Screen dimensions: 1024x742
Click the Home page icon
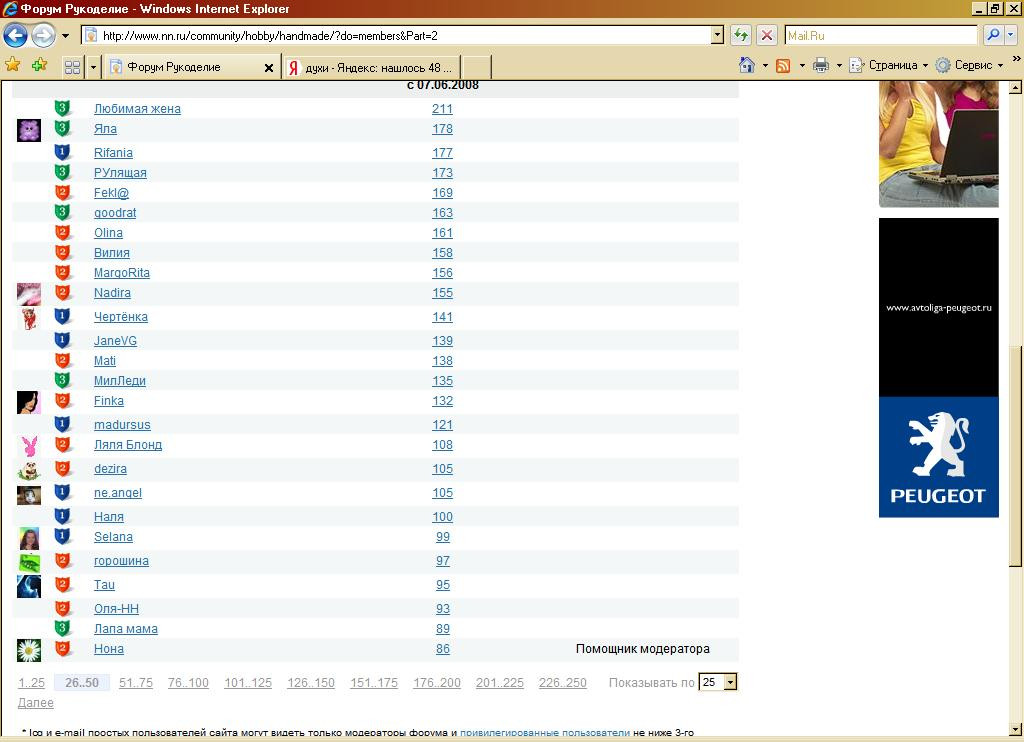click(746, 66)
